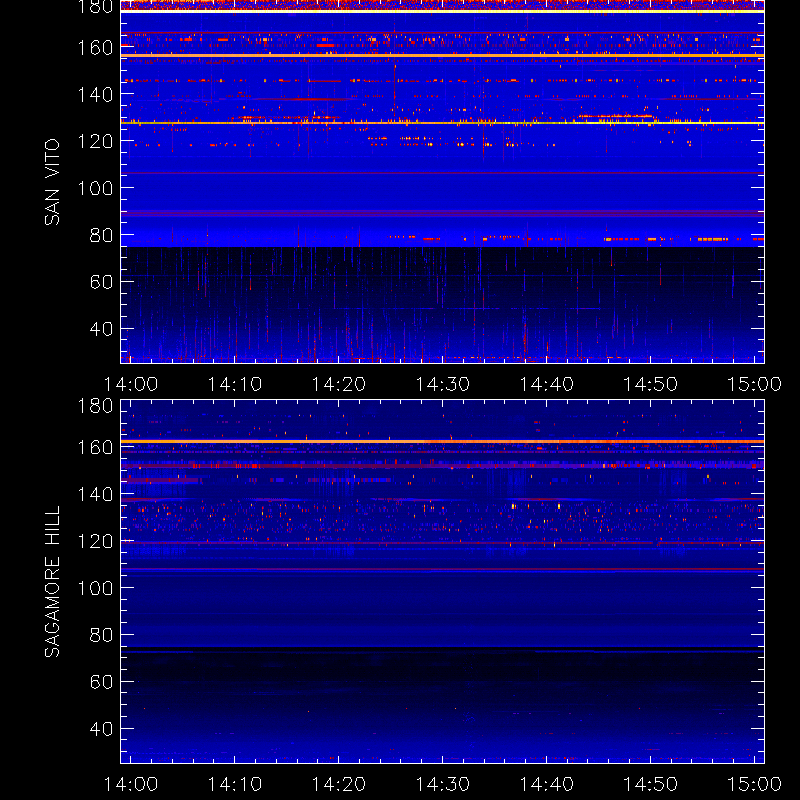Click 14:00 time label under SAGAMORE HILL plot

[x=131, y=784]
